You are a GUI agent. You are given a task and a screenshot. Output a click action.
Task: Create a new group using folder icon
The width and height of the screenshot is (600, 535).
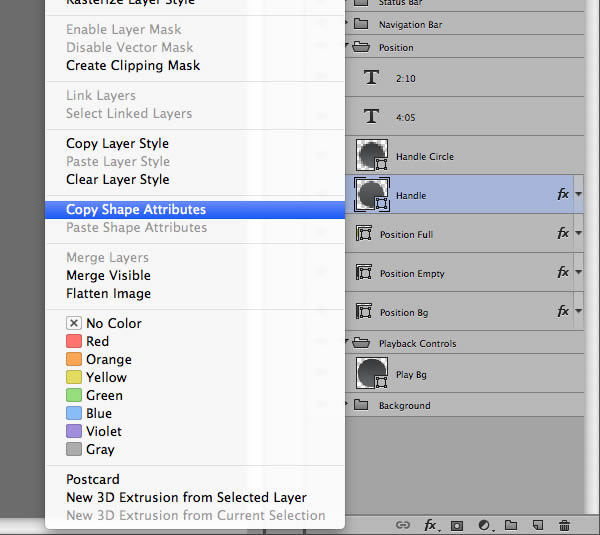[510, 524]
